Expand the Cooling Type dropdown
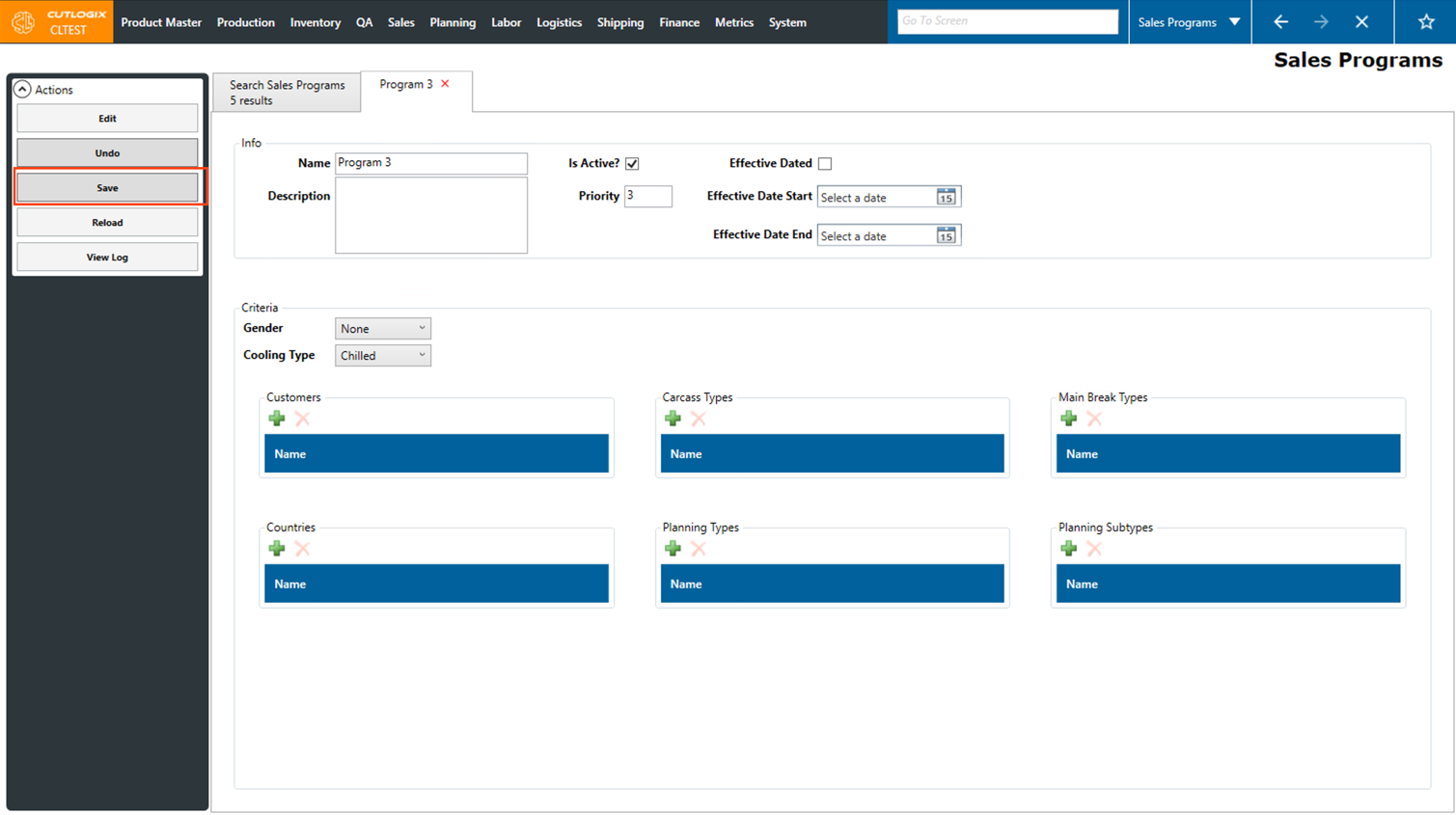The image size is (1456, 815). [x=383, y=356]
